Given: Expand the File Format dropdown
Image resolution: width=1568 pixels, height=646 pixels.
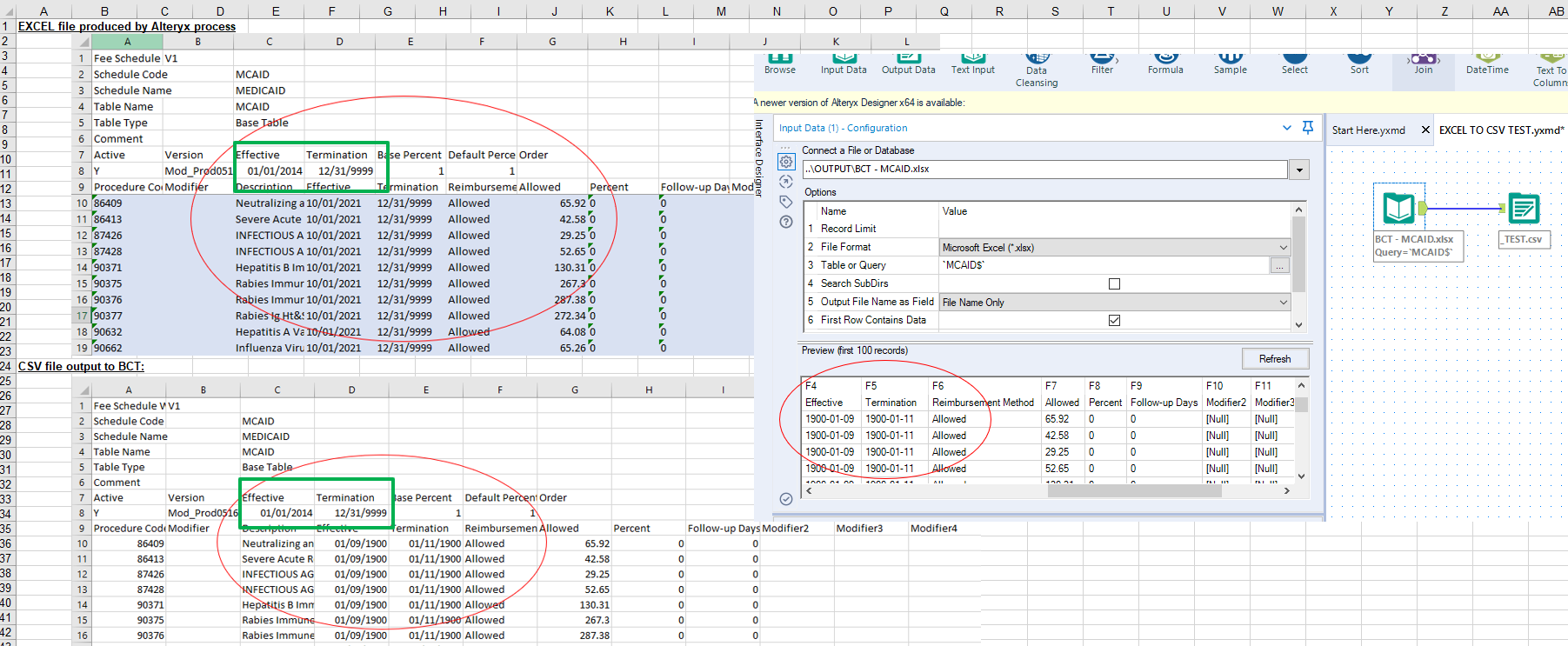Looking at the screenshot, I should click(1283, 248).
